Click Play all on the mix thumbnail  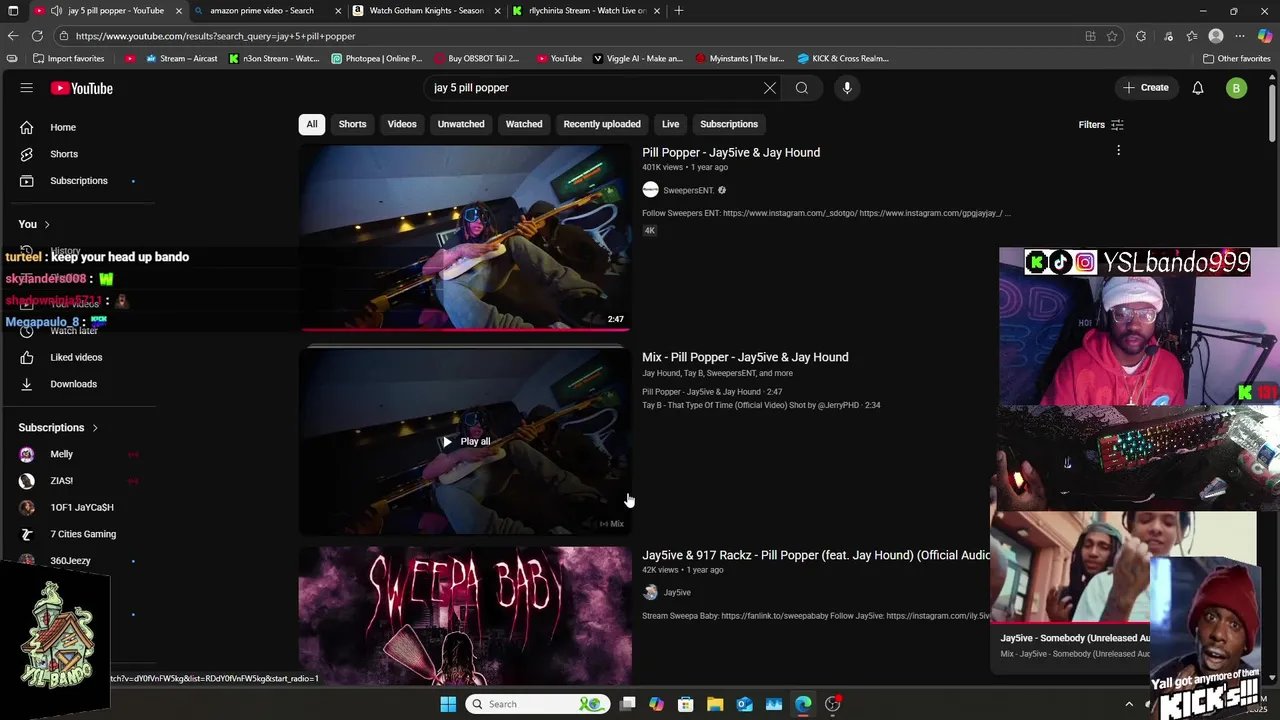click(466, 442)
